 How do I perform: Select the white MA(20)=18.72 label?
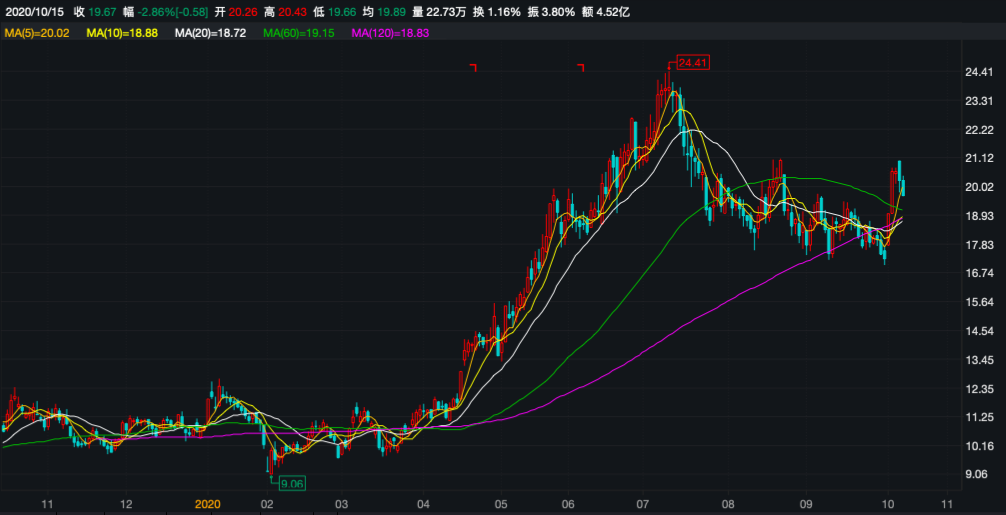coord(210,32)
